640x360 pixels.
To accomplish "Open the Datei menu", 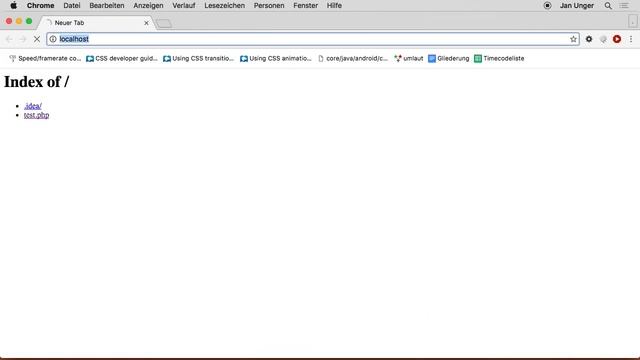I will pyautogui.click(x=72, y=6).
